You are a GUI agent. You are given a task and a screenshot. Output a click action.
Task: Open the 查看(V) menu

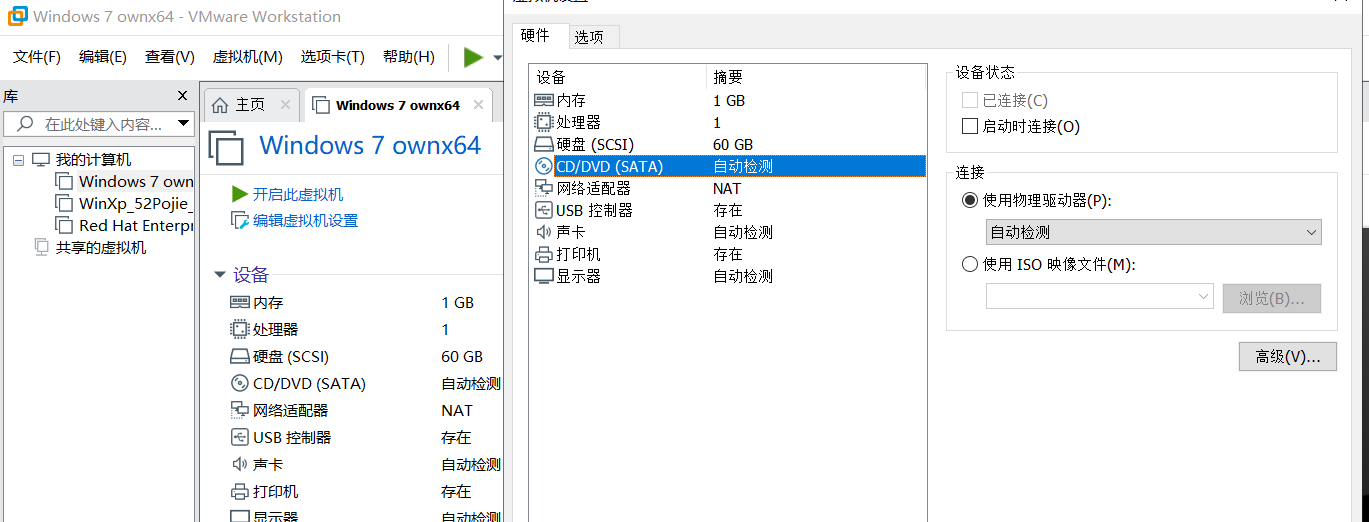(170, 57)
